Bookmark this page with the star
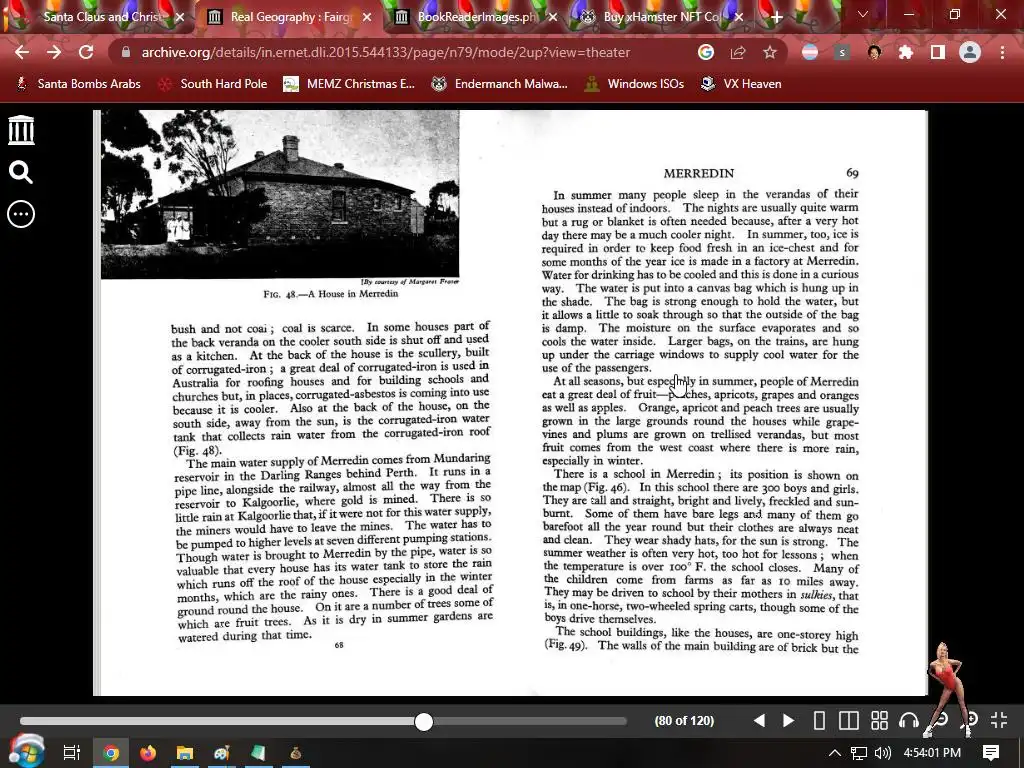 point(770,52)
